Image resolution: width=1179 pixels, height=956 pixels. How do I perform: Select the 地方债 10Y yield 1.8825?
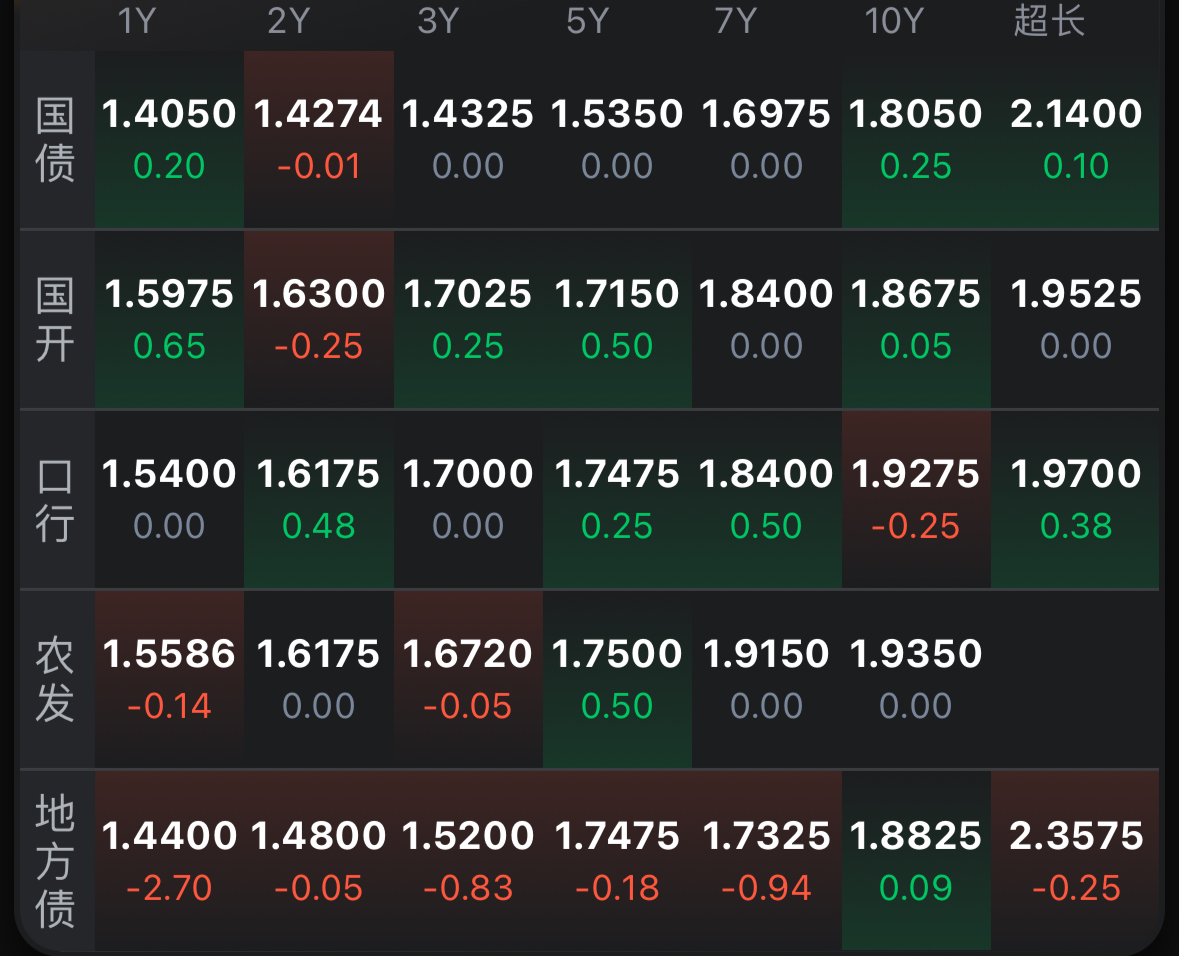(916, 860)
